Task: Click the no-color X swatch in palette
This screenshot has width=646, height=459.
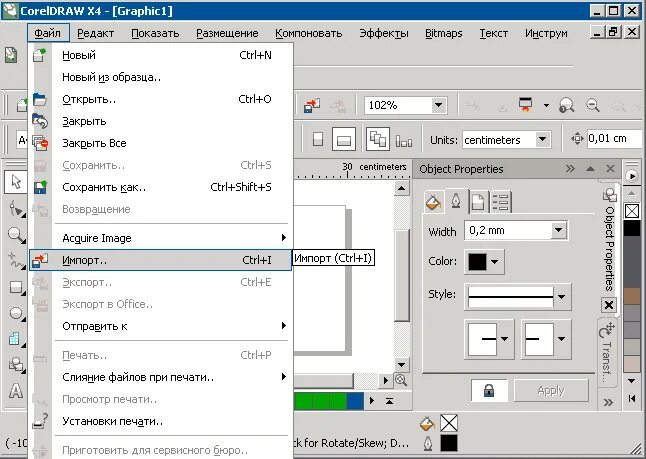Action: click(632, 211)
